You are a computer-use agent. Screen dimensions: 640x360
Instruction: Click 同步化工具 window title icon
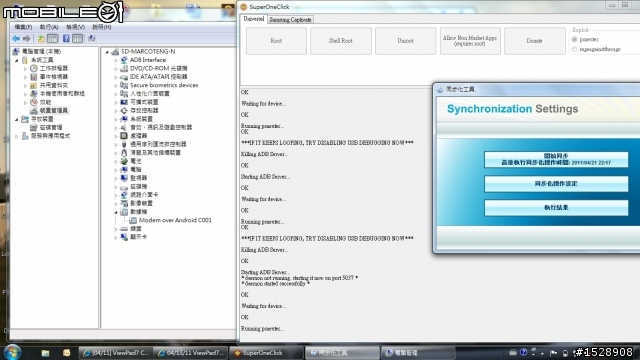pos(440,89)
